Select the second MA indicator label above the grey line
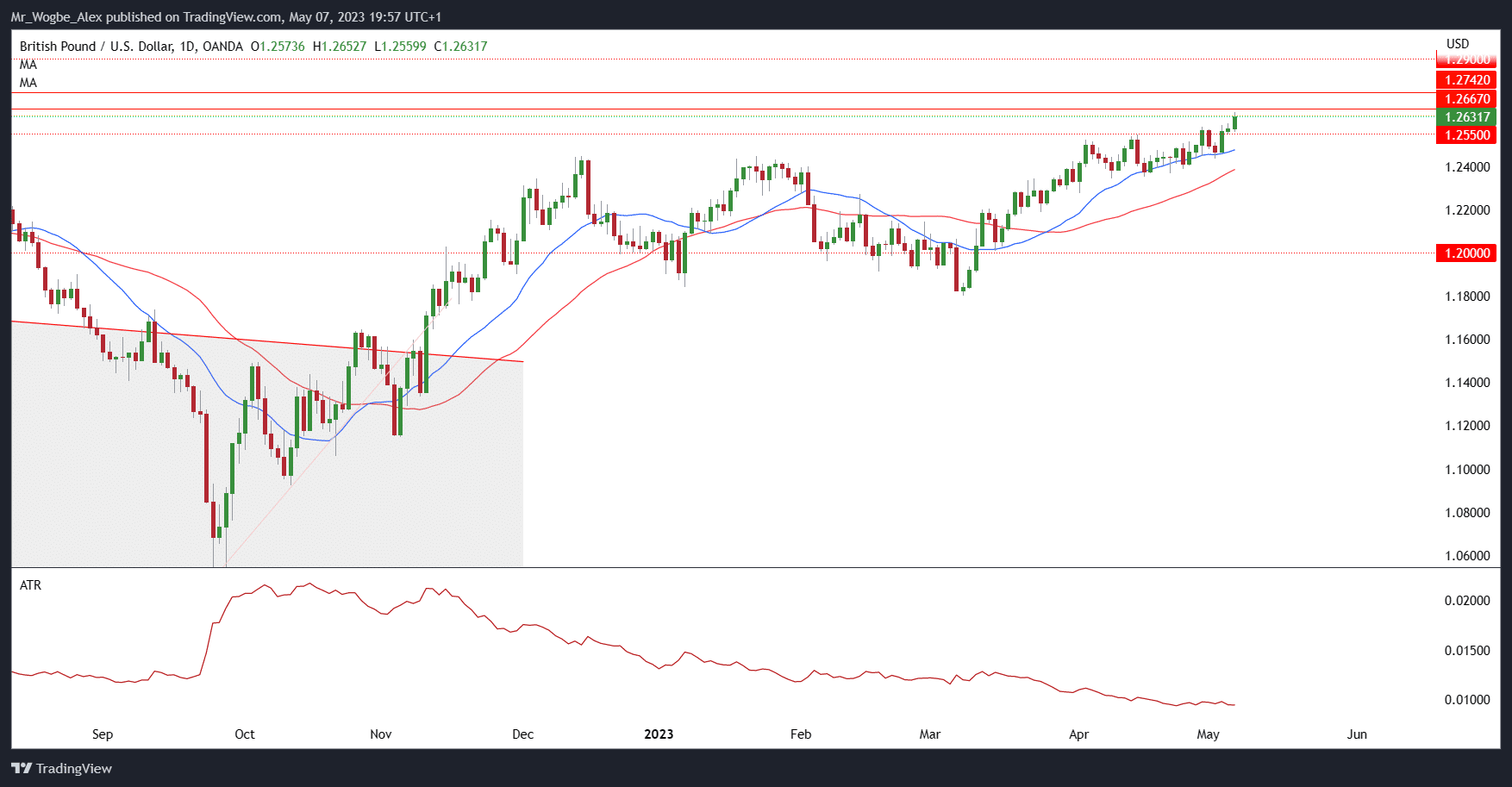The height and width of the screenshot is (787, 1512). [x=28, y=83]
